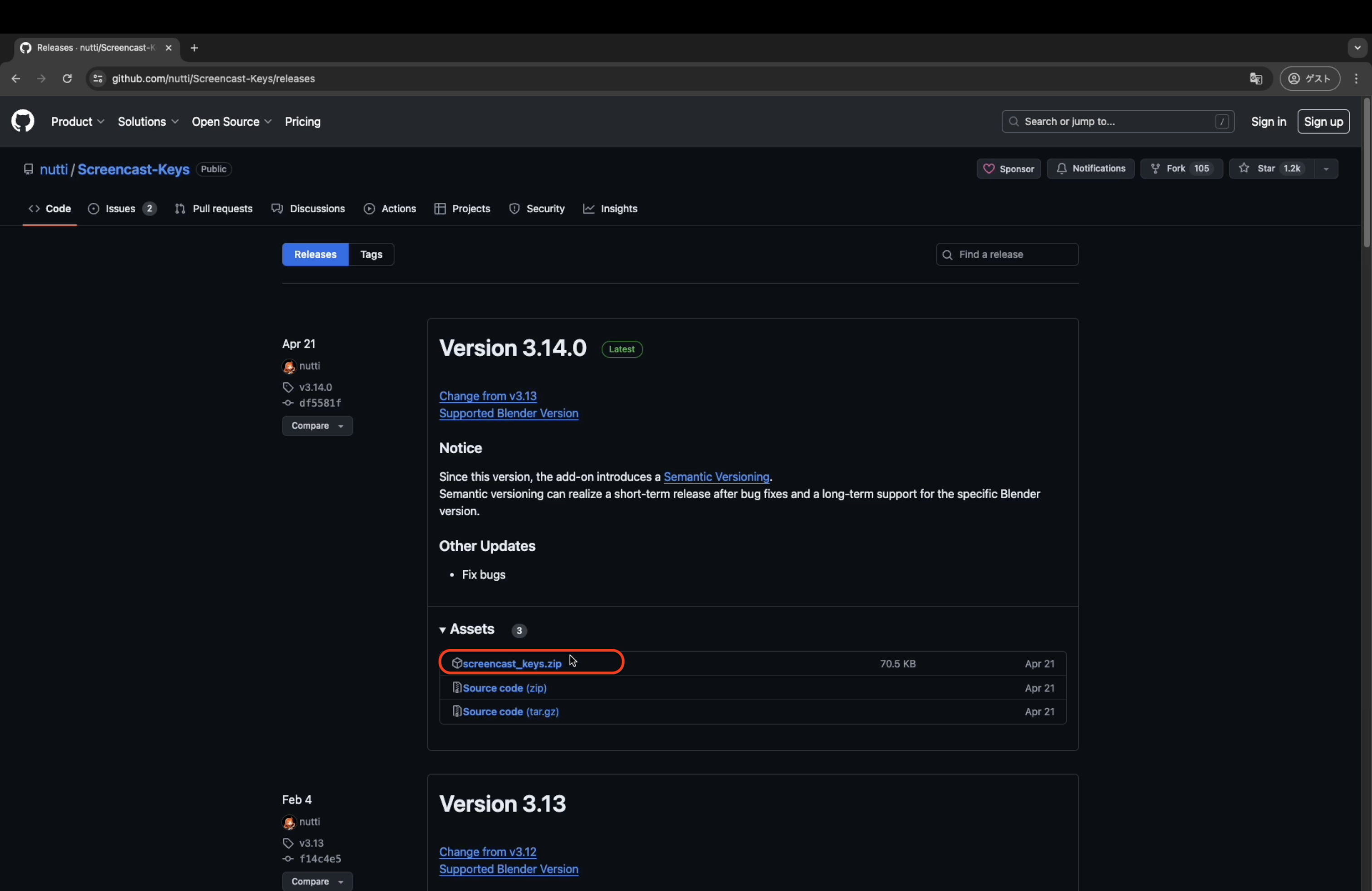Close the Releases browser tab

click(168, 48)
